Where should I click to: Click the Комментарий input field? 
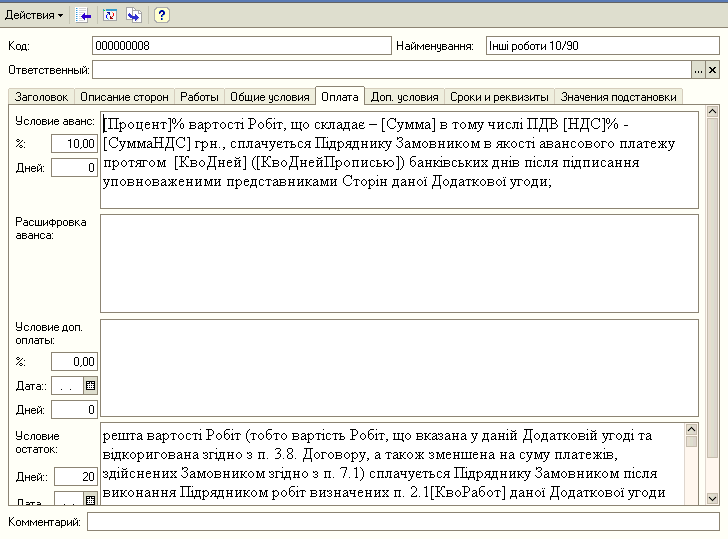point(402,522)
